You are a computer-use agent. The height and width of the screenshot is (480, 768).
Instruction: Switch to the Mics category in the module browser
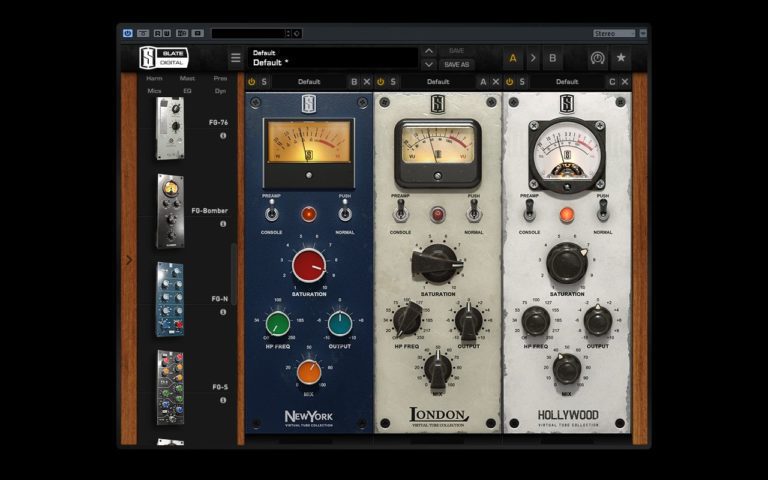pyautogui.click(x=155, y=91)
